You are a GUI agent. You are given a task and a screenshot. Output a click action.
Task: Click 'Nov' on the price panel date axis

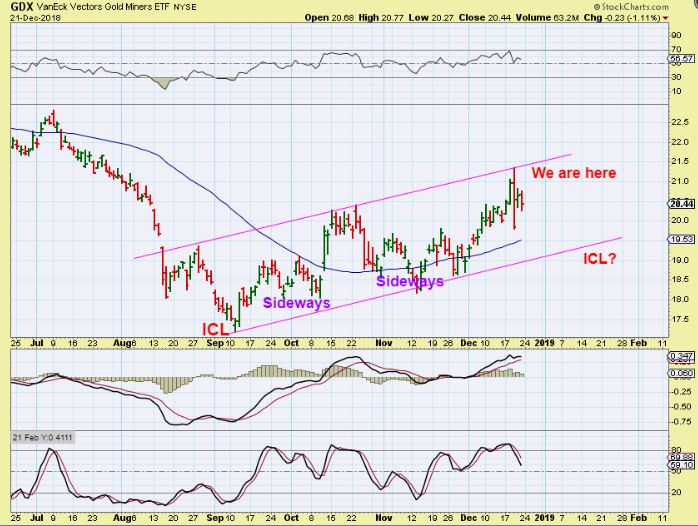coord(384,343)
